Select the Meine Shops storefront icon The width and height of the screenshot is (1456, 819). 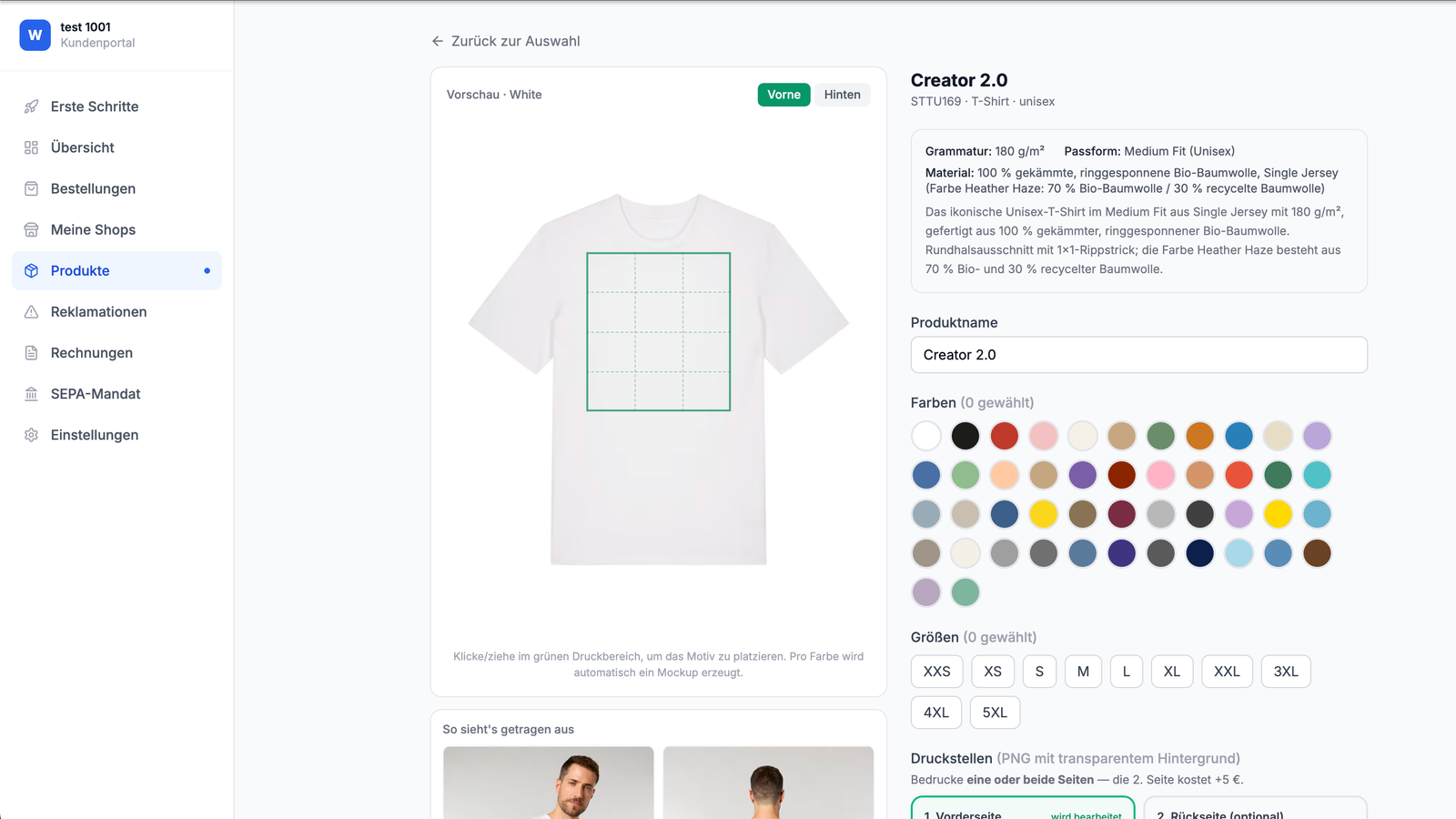(31, 229)
